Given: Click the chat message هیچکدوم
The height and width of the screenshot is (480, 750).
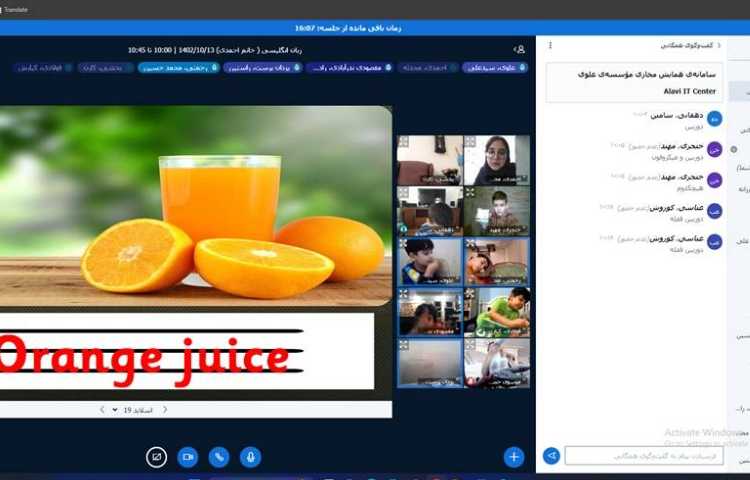Looking at the screenshot, I should (690, 188).
